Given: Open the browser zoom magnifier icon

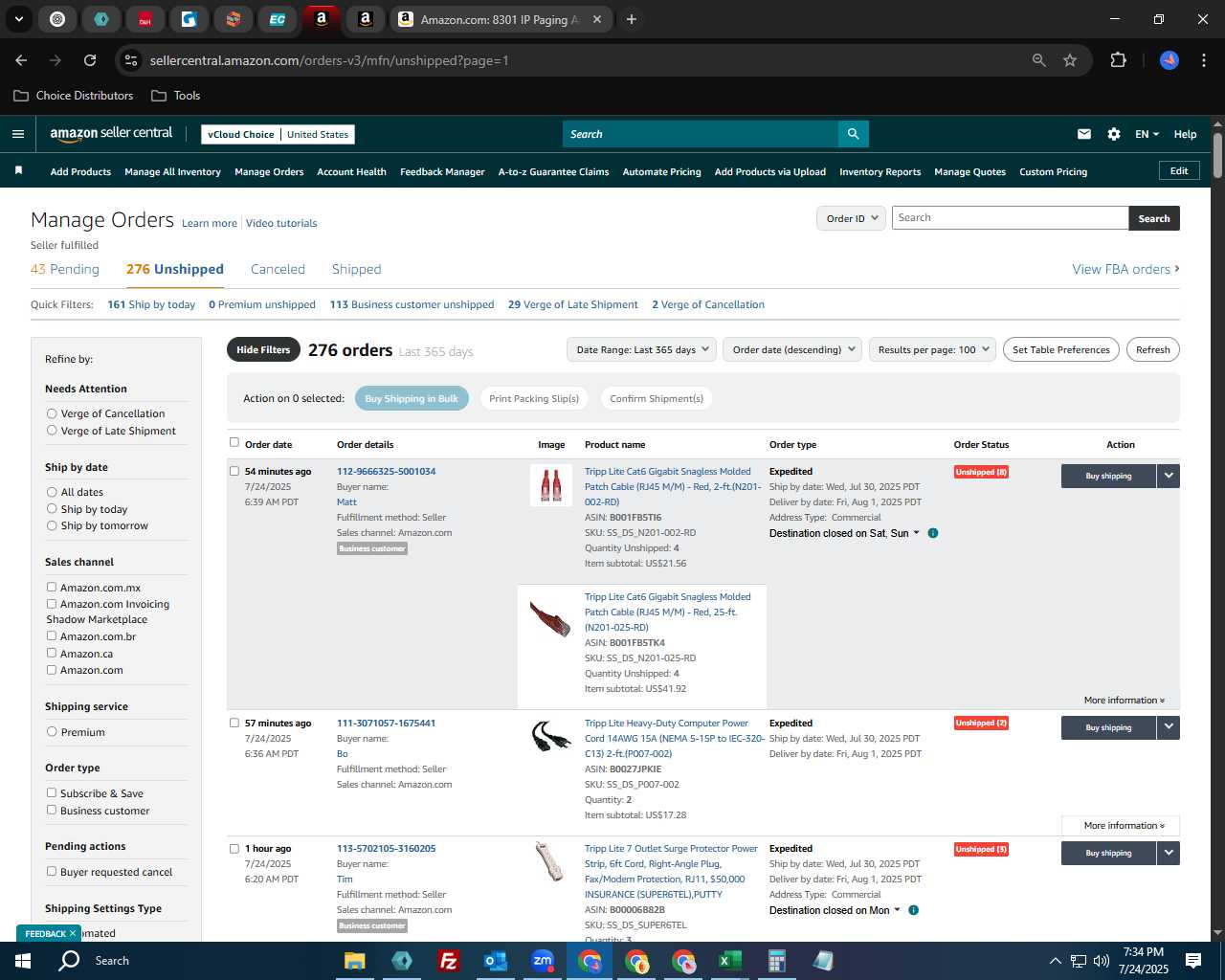Looking at the screenshot, I should click(x=1039, y=60).
